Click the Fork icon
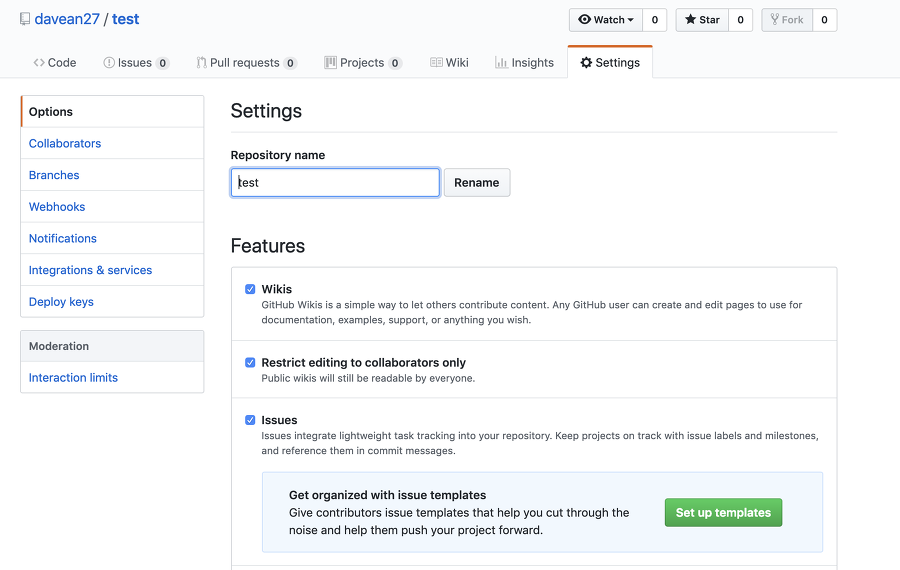This screenshot has height=570, width=900. click(774, 20)
